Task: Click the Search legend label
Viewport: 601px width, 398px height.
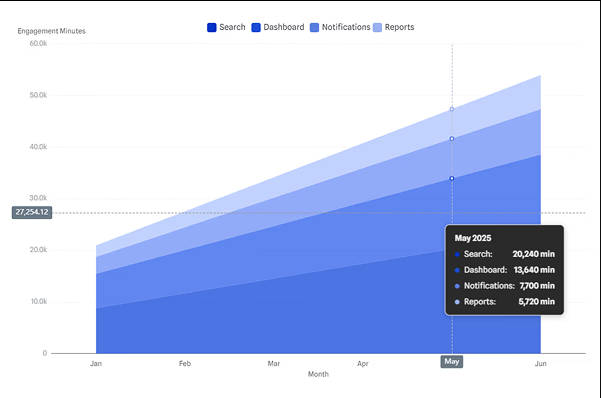Action: [232, 27]
